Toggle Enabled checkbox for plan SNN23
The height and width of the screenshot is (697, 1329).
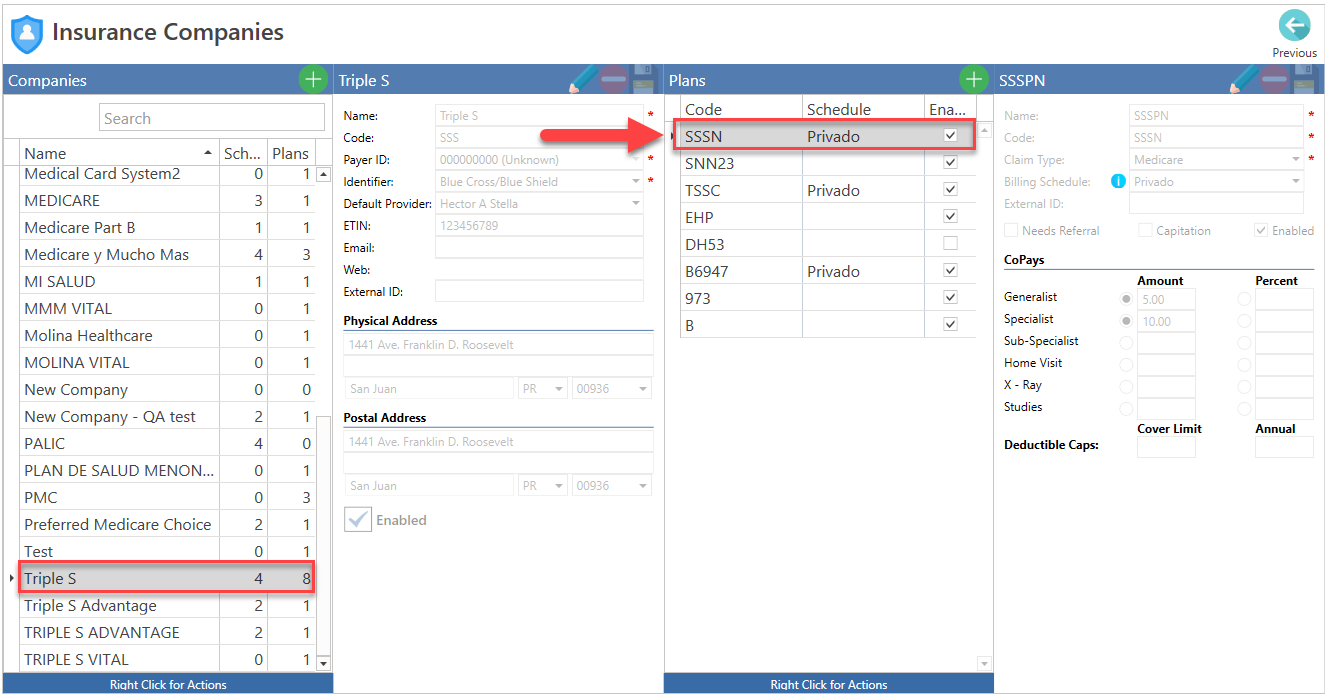[950, 162]
